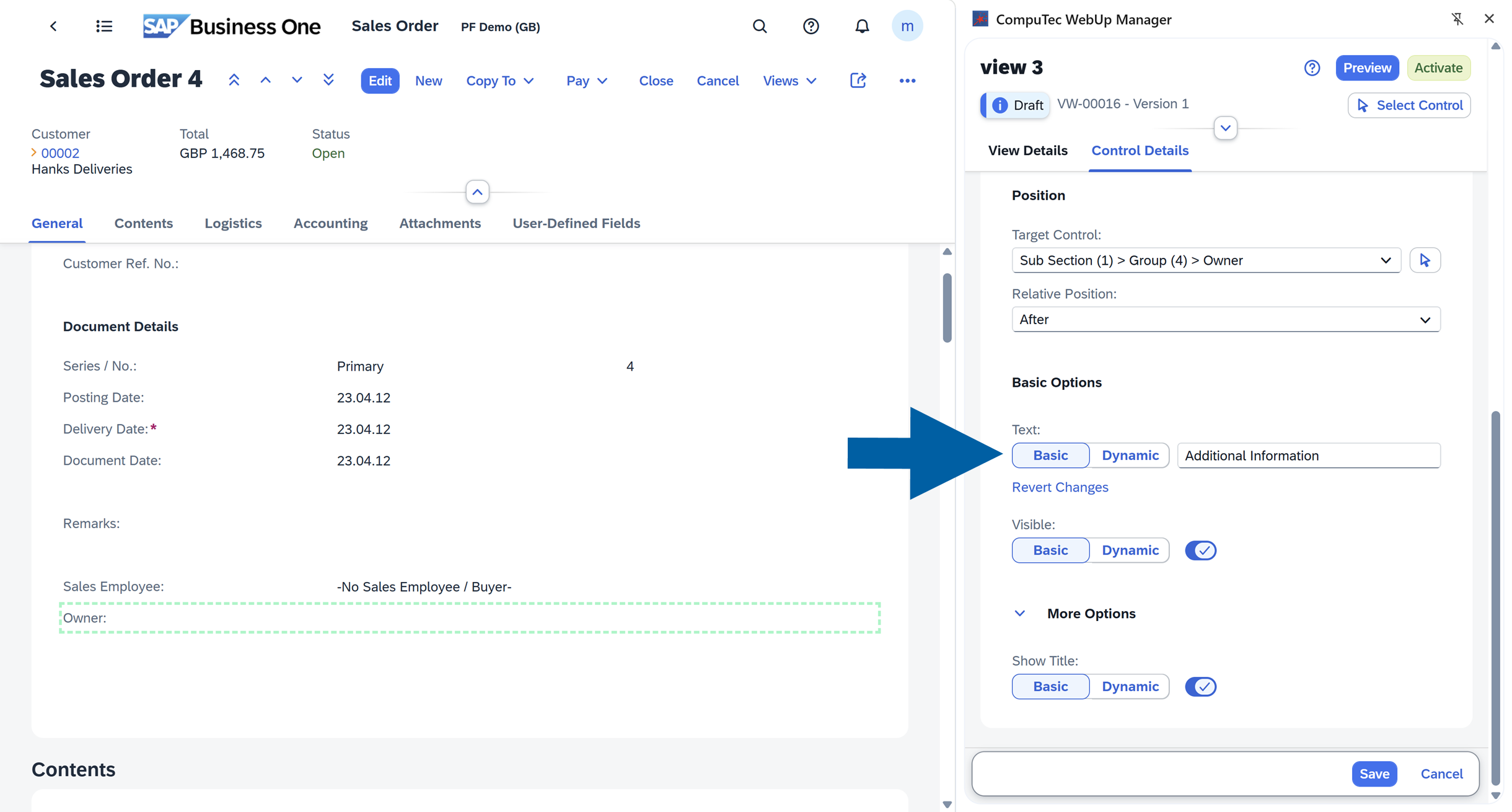Toggle the Show Title switch
Screen dimensions: 1512x812
pyautogui.click(x=1200, y=687)
